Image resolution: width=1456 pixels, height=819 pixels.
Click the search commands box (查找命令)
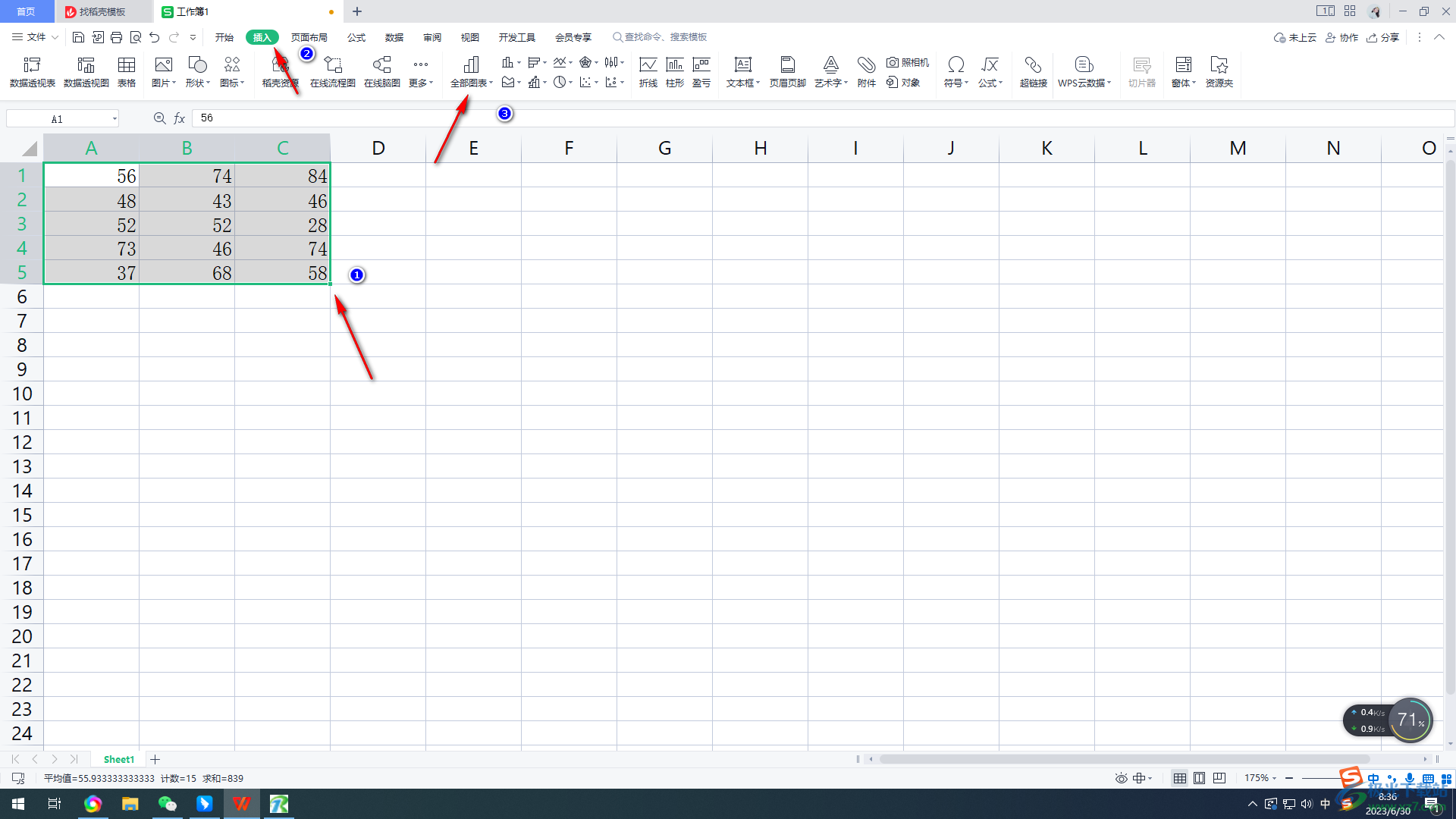click(x=661, y=37)
